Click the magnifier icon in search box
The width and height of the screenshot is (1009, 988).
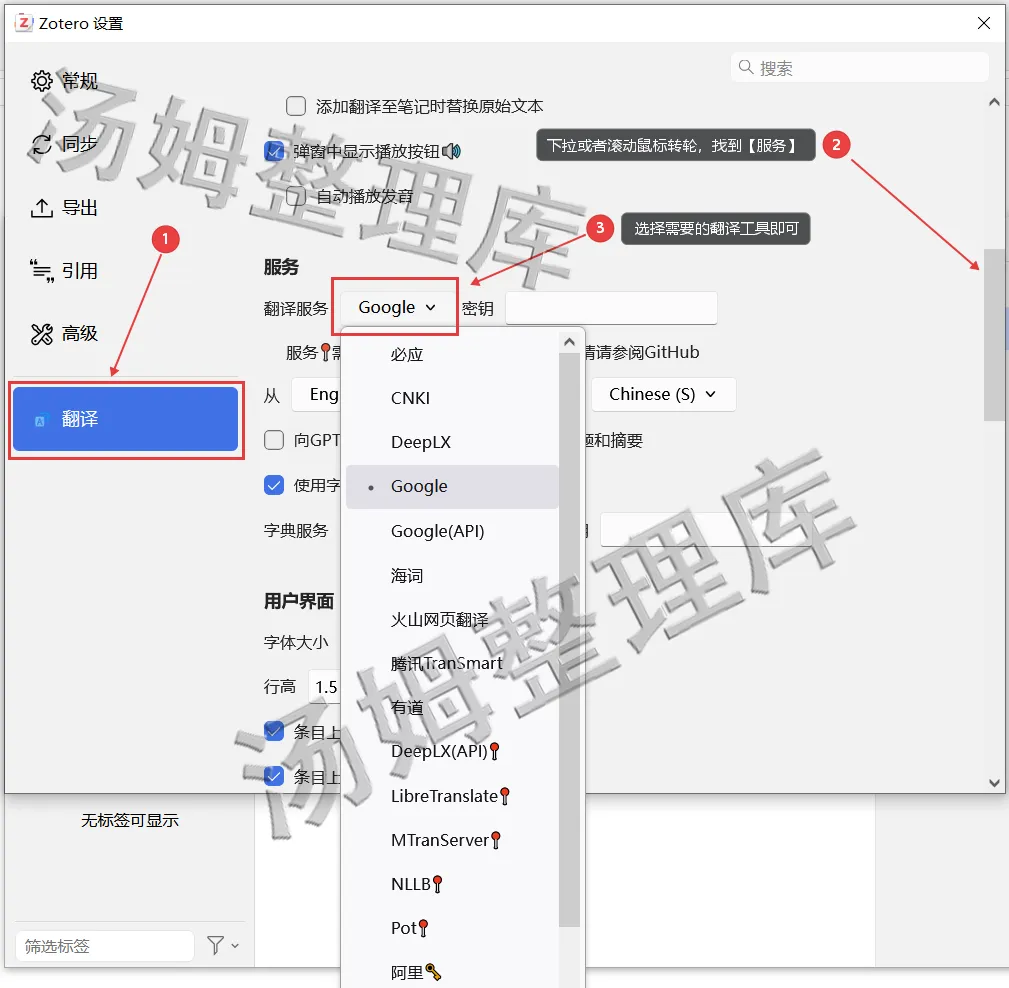point(746,67)
